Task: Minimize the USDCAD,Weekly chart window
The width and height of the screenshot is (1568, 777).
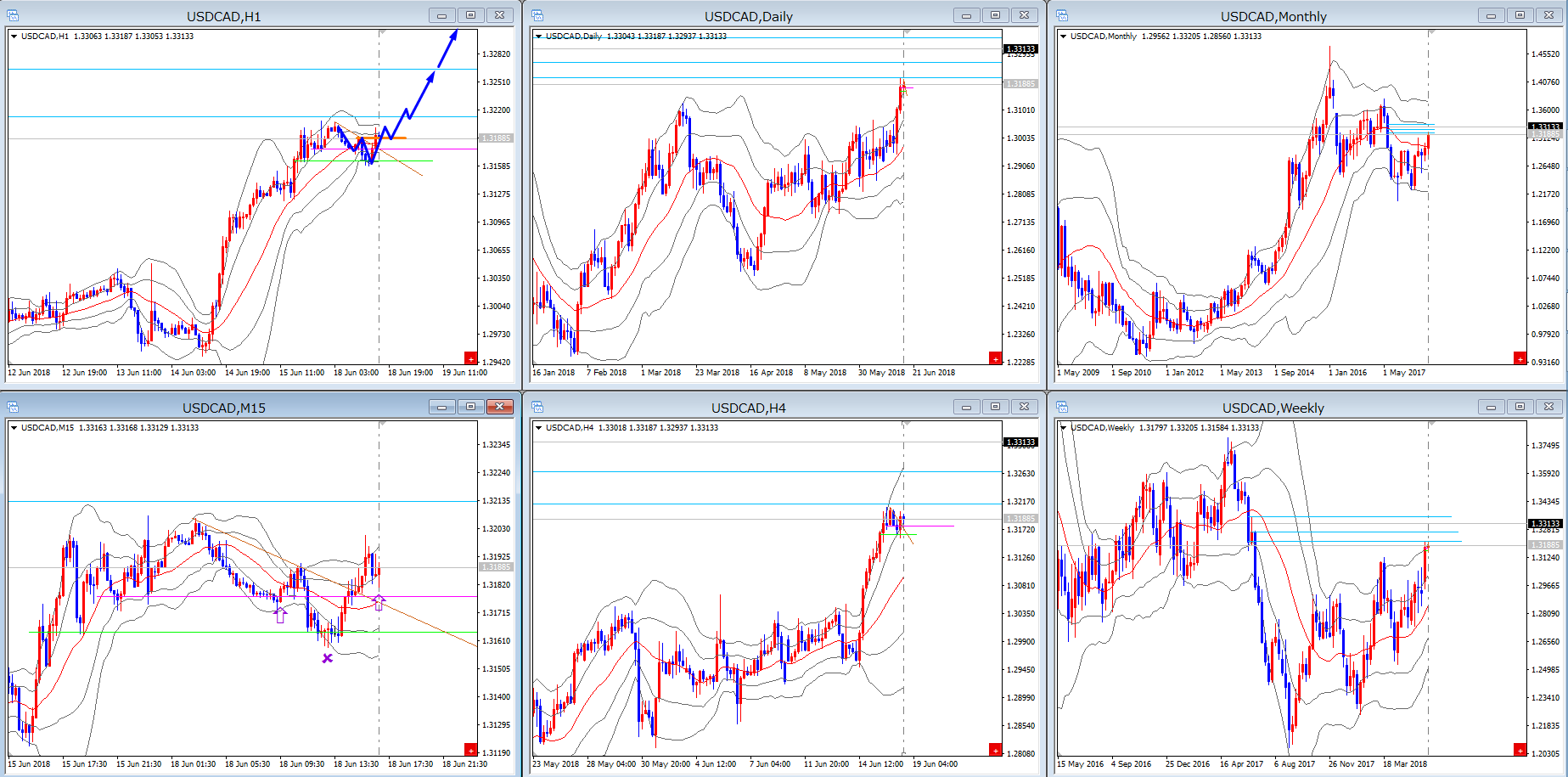Action: pyautogui.click(x=1491, y=408)
